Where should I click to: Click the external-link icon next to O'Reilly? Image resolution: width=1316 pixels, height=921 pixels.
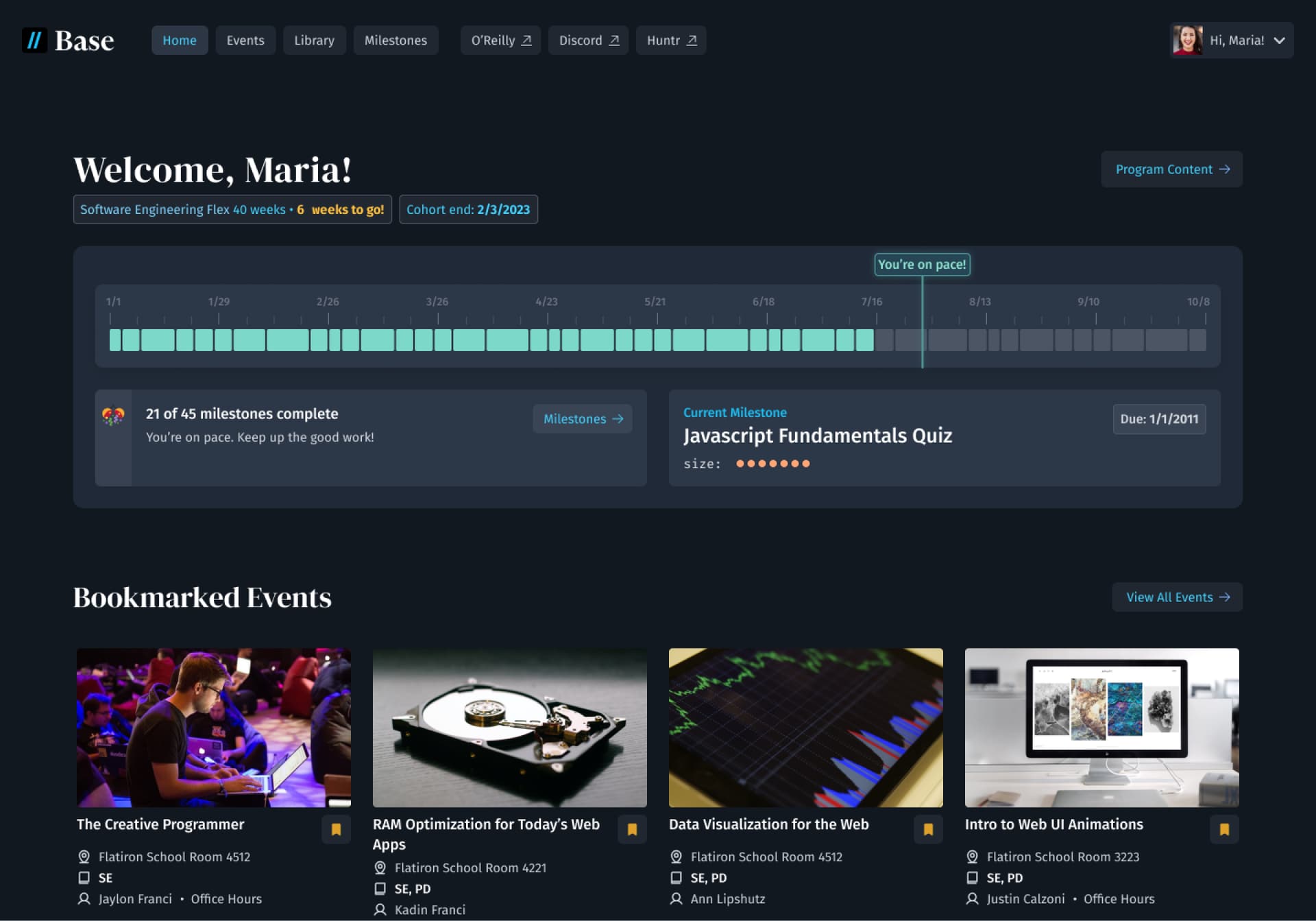pos(525,40)
